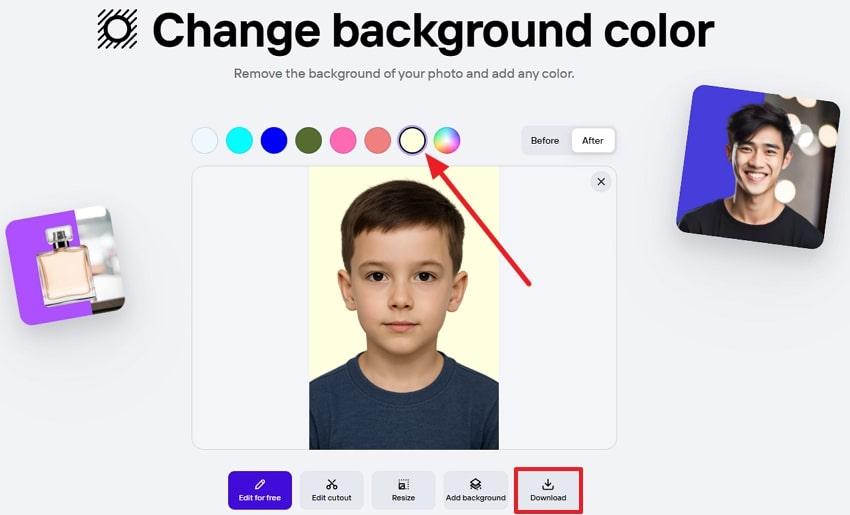The width and height of the screenshot is (850, 515).
Task: Choose the white background swatch
Action: (x=205, y=140)
